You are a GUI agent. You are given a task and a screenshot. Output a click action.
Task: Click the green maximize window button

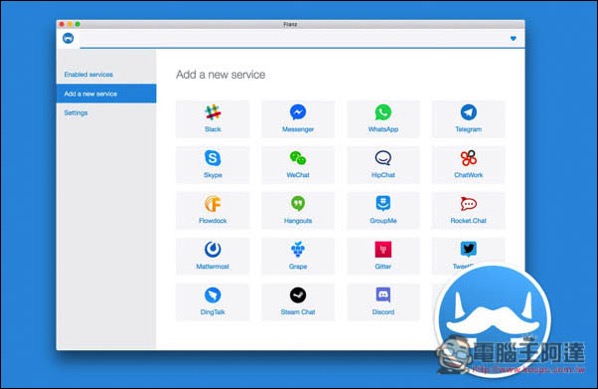click(78, 24)
